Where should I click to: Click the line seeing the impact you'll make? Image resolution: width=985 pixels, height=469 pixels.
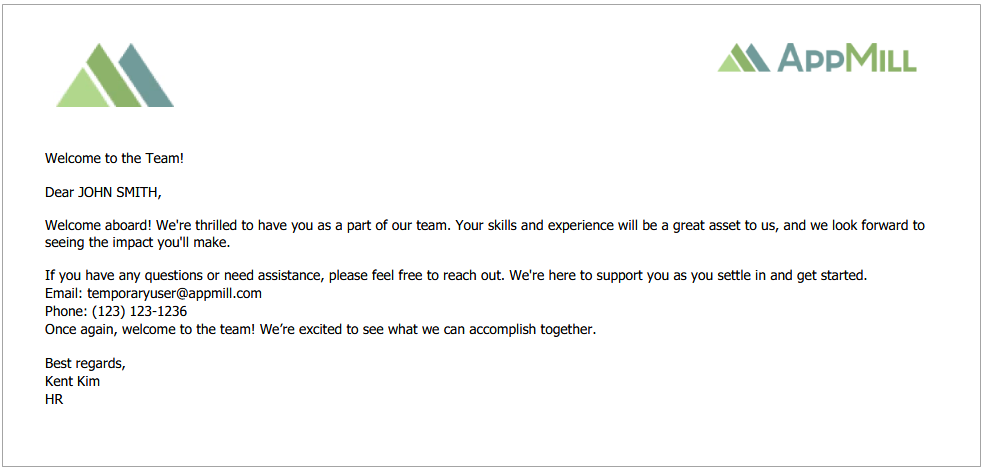click(138, 242)
